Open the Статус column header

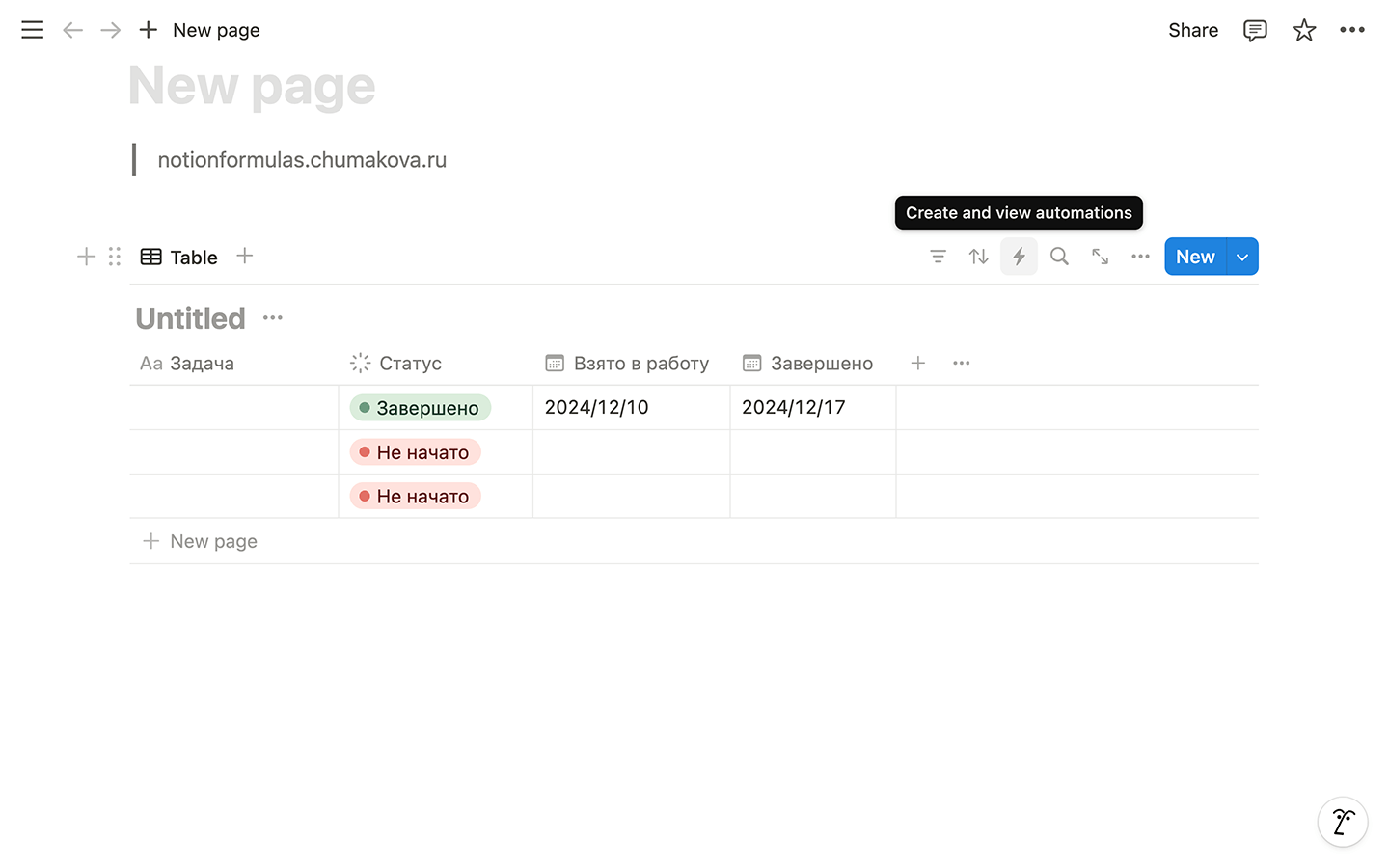point(436,364)
